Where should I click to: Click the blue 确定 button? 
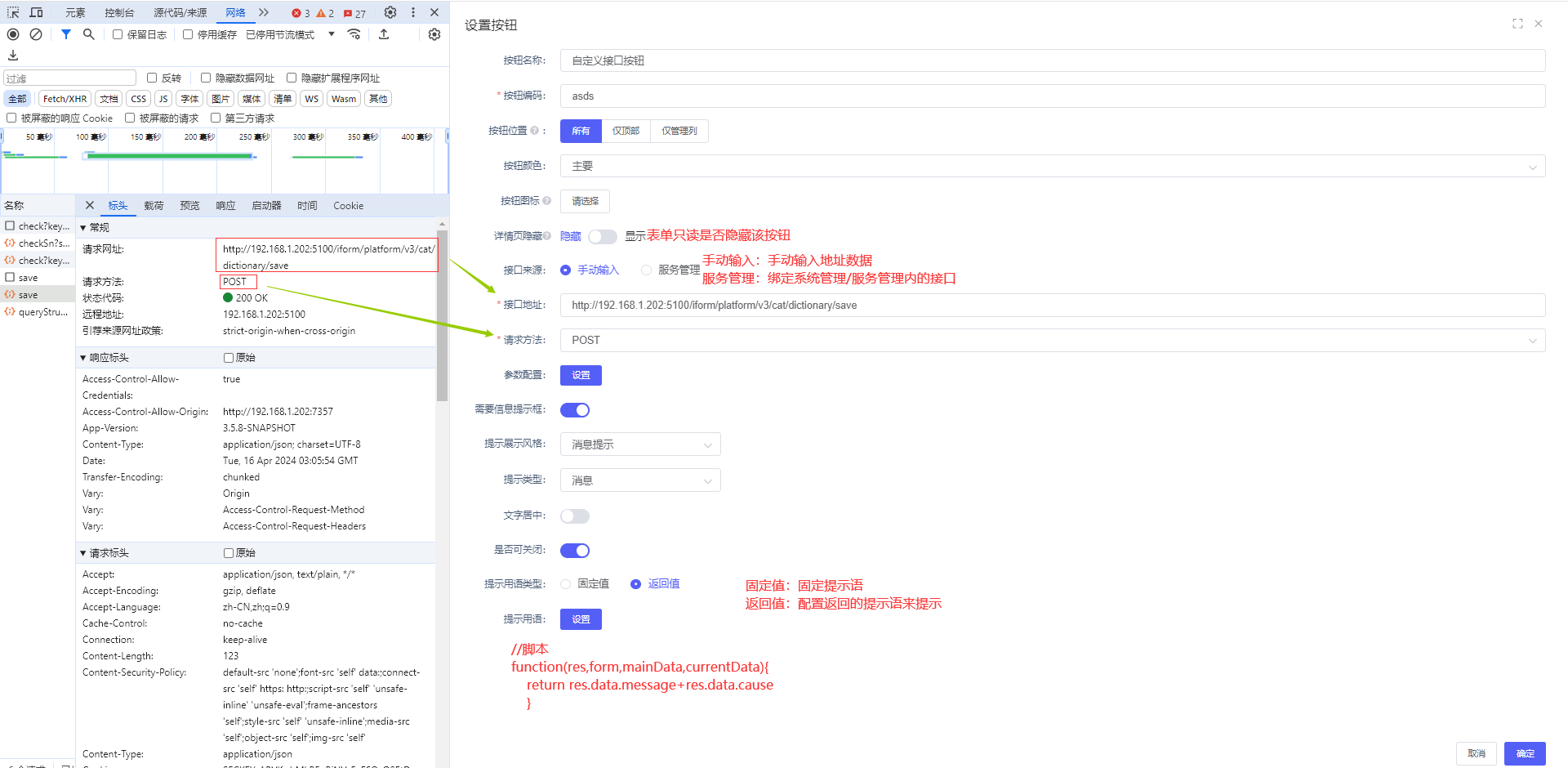(1525, 753)
